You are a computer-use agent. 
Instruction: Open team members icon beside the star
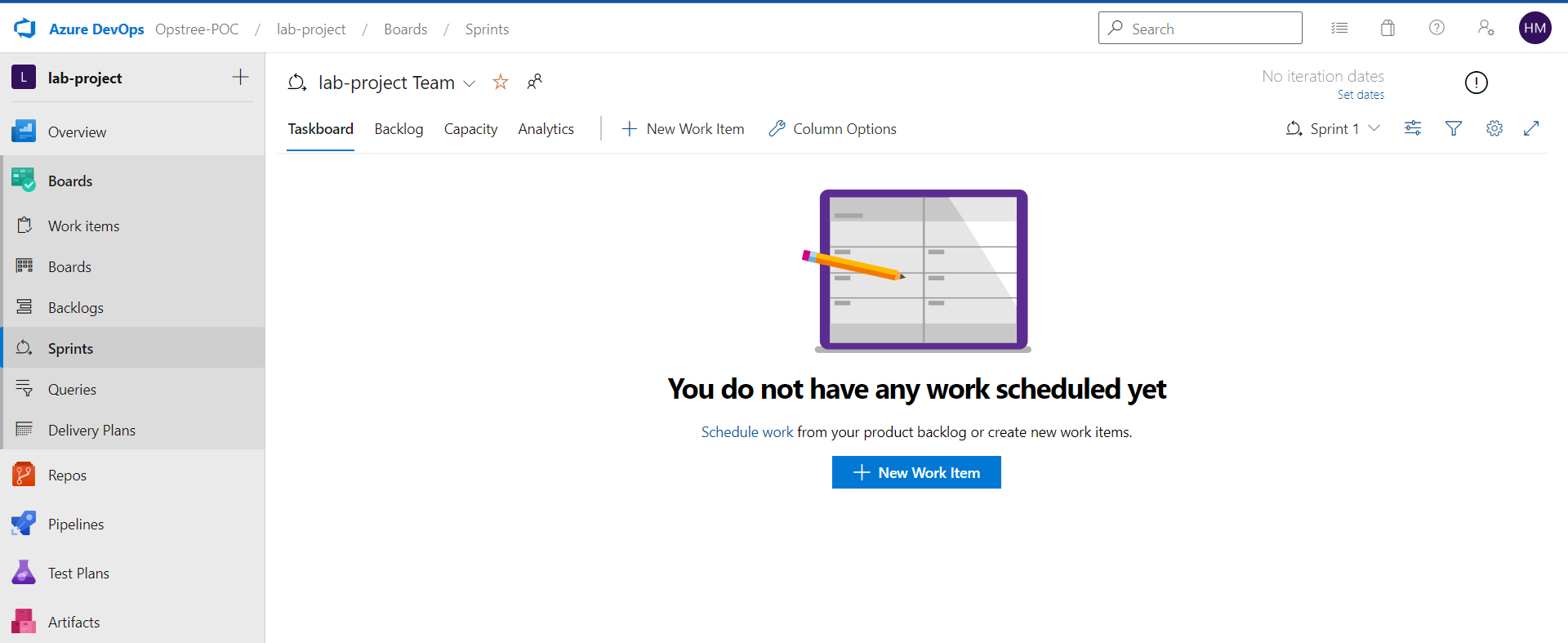coord(534,82)
